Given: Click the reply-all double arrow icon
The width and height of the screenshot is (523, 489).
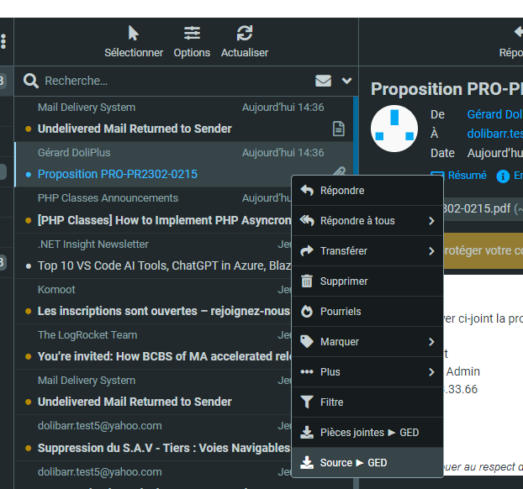Looking at the screenshot, I should coord(307,220).
